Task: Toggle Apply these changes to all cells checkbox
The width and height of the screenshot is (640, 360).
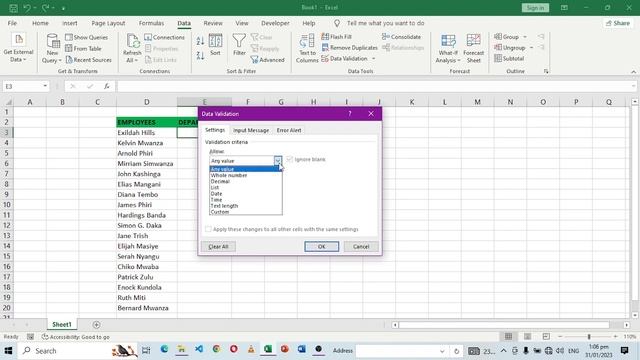Action: pyautogui.click(x=208, y=229)
